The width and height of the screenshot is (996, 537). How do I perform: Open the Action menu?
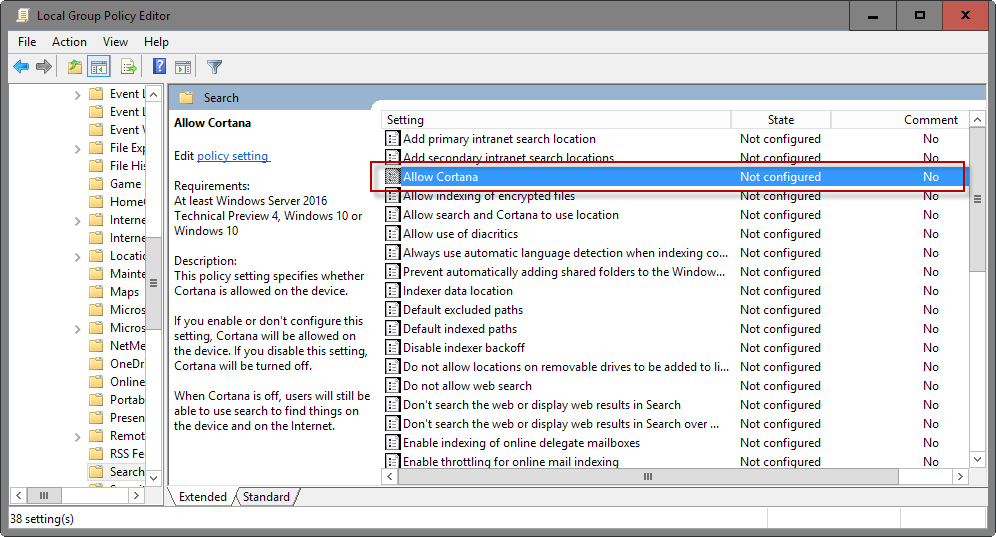(69, 42)
